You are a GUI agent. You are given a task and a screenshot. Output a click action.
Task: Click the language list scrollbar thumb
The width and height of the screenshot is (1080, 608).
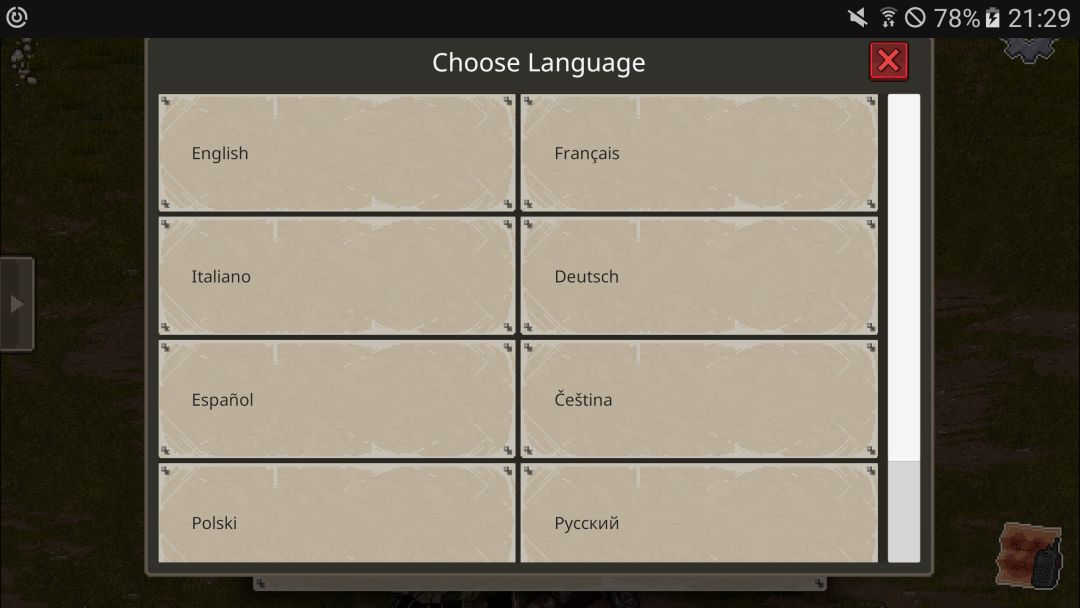click(x=904, y=277)
